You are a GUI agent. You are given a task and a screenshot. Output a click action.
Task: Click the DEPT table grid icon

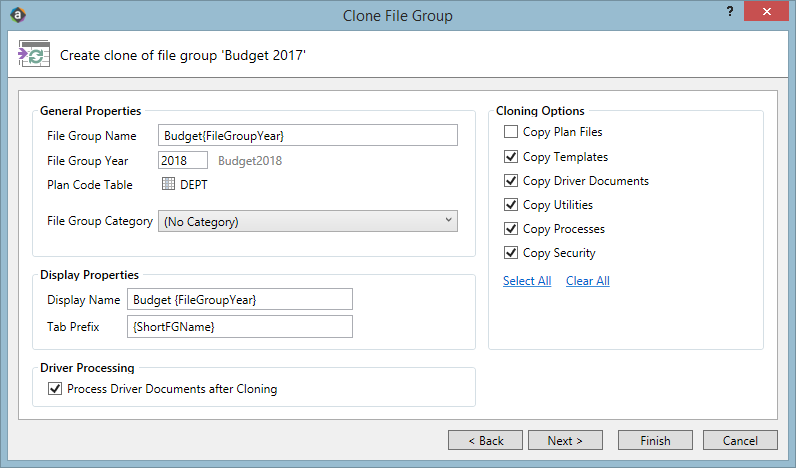point(168,184)
